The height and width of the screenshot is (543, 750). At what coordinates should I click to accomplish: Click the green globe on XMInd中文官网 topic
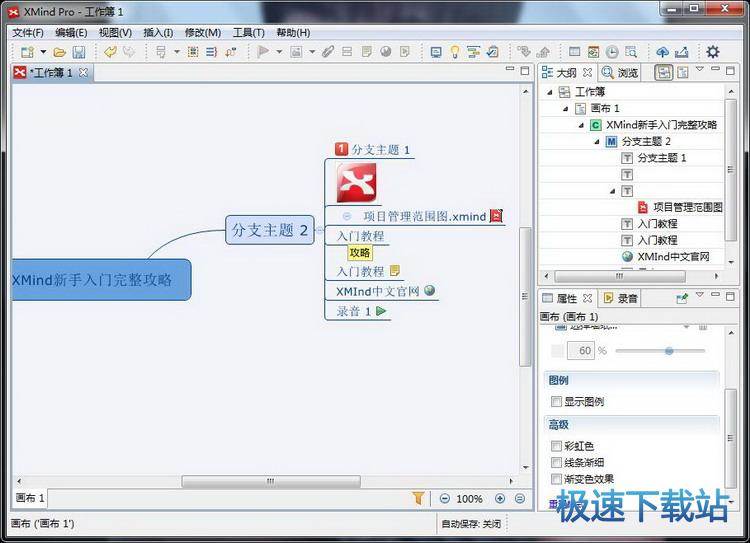[x=430, y=290]
